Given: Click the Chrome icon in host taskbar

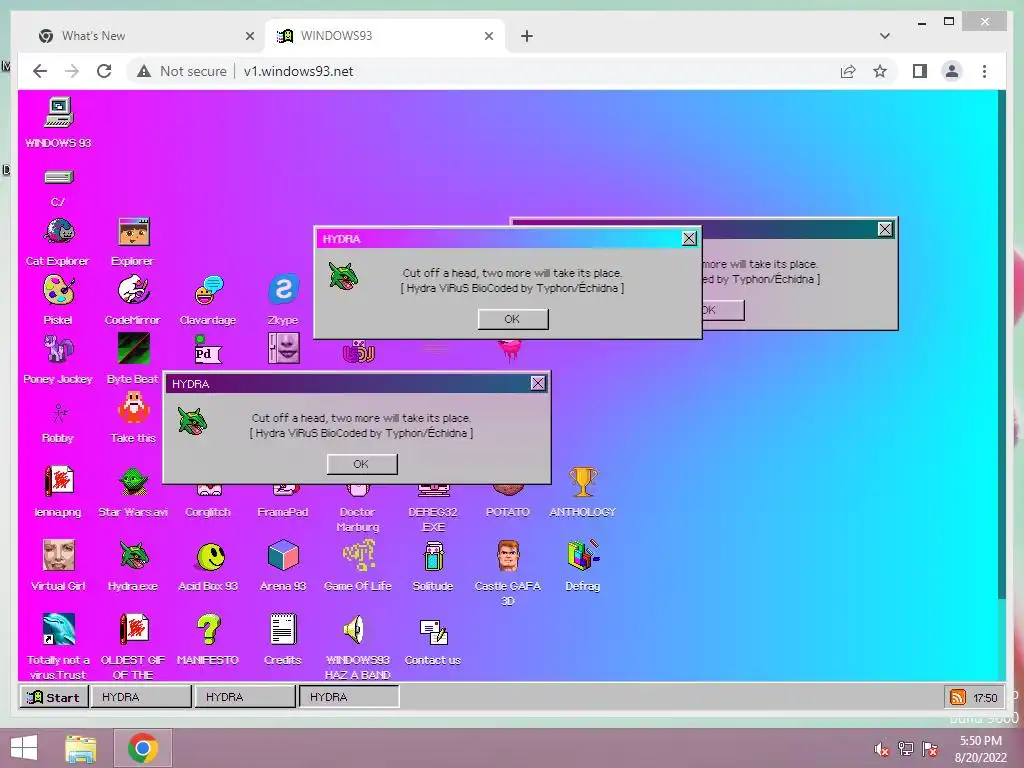Looking at the screenshot, I should (x=143, y=748).
